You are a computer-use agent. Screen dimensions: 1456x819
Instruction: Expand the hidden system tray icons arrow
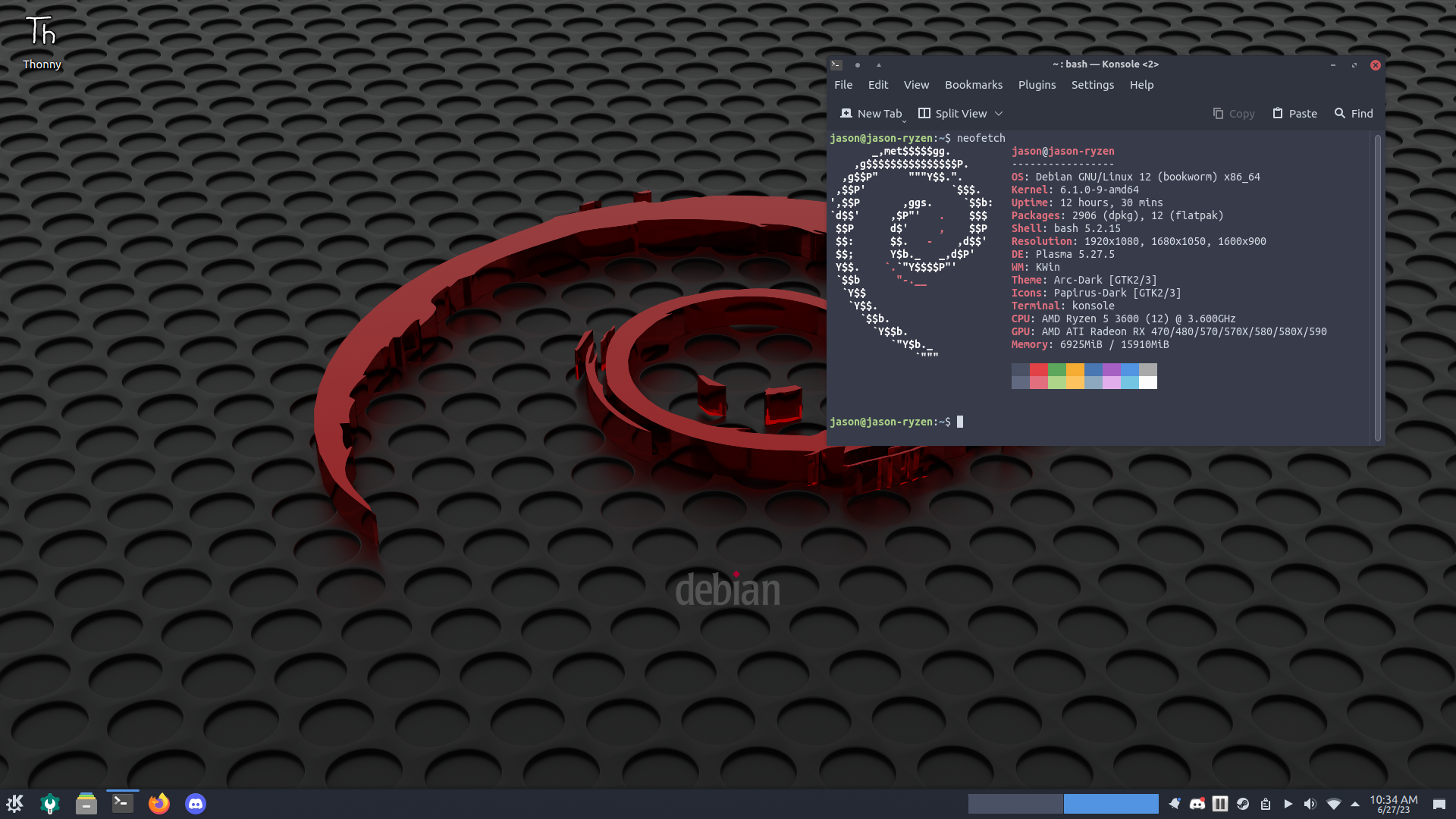1355,804
